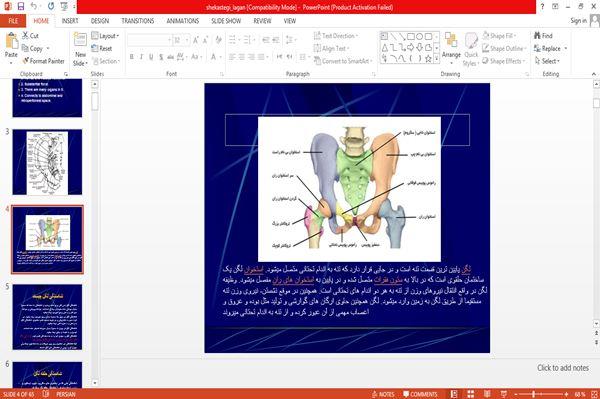Click the Save icon in quick access toolbar
Image resolution: width=600 pixels, height=399 pixels.
pos(21,7)
